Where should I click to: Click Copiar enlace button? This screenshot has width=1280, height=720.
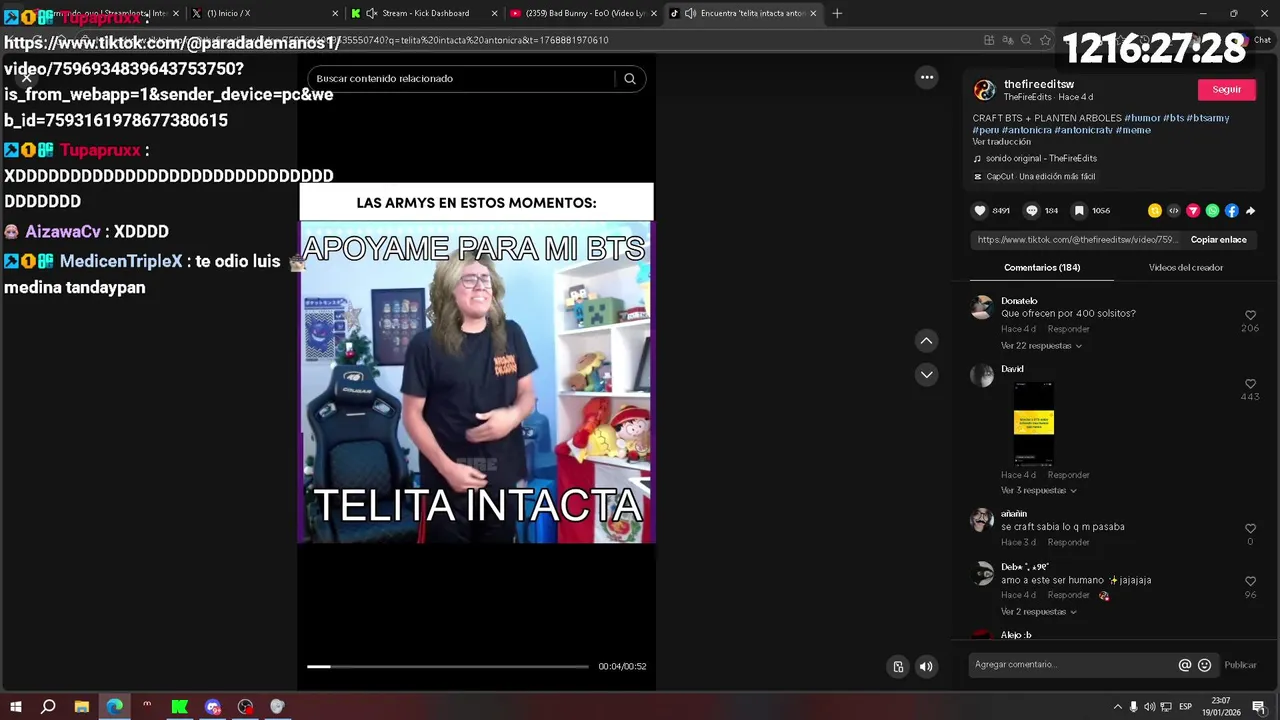[1218, 240]
